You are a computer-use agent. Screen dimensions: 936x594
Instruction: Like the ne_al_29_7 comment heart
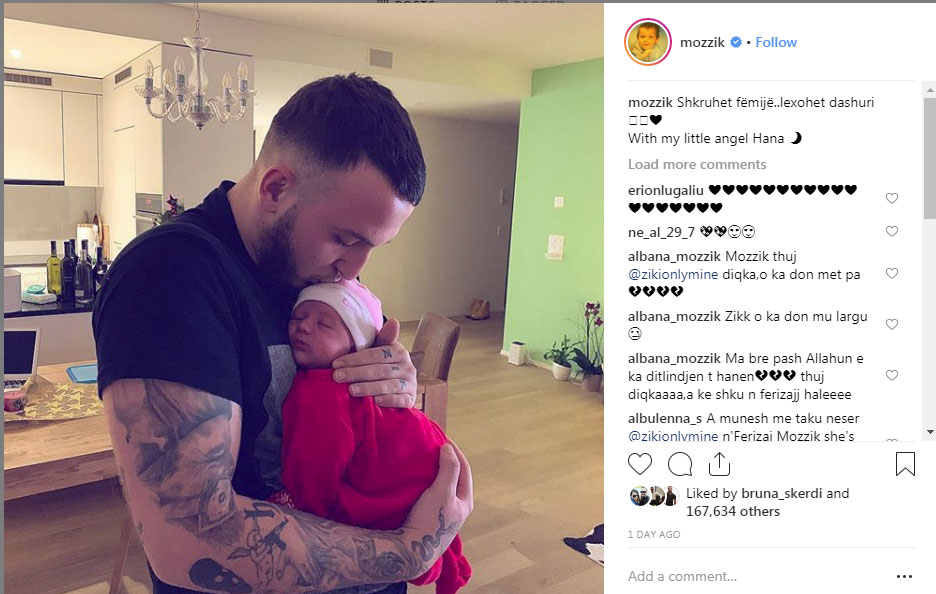tap(892, 231)
